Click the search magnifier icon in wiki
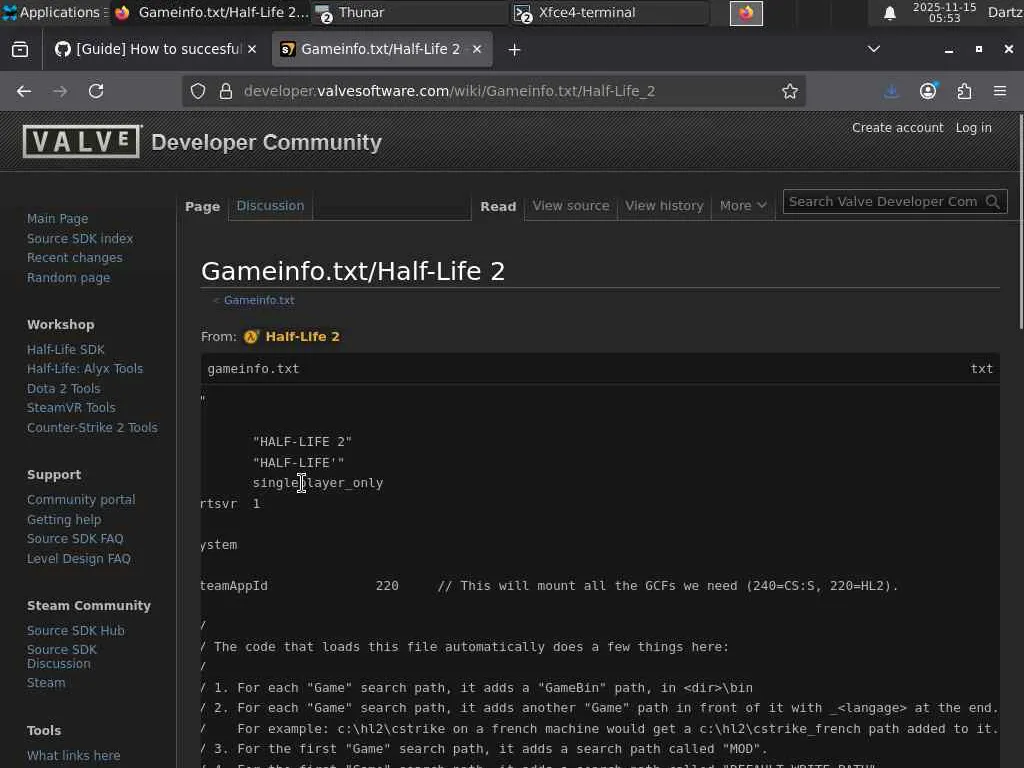Image resolution: width=1024 pixels, height=768 pixels. [993, 202]
